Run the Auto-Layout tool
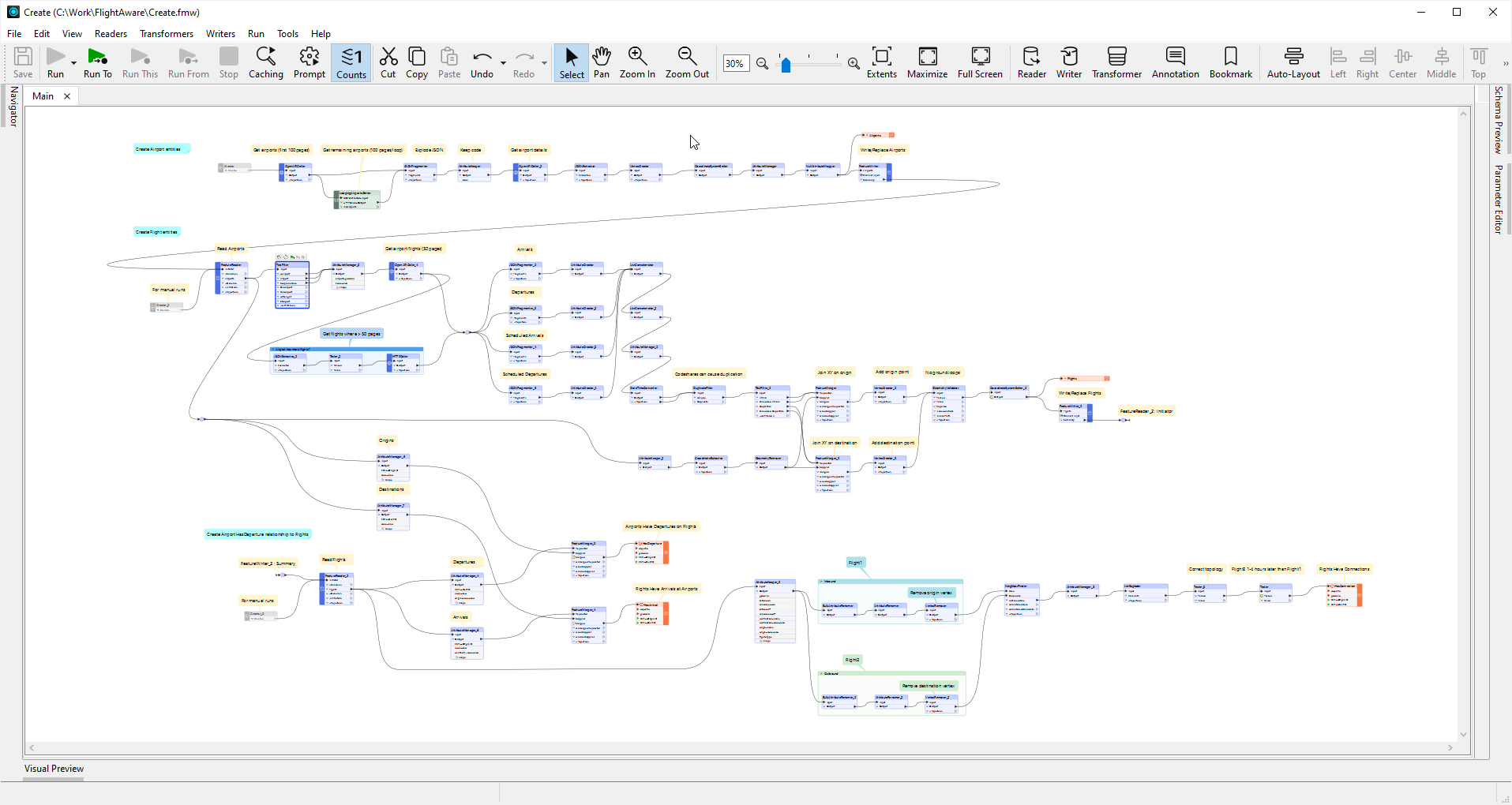 [1292, 62]
